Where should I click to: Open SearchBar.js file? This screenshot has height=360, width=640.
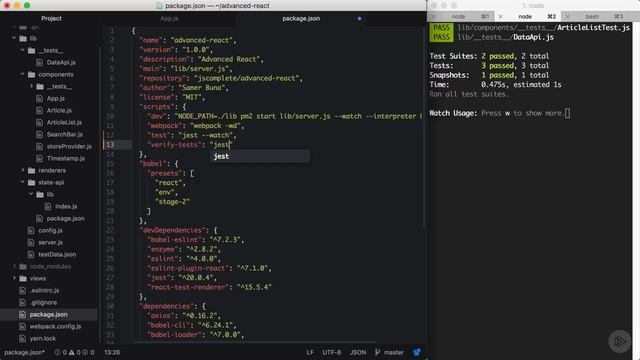tap(64, 134)
